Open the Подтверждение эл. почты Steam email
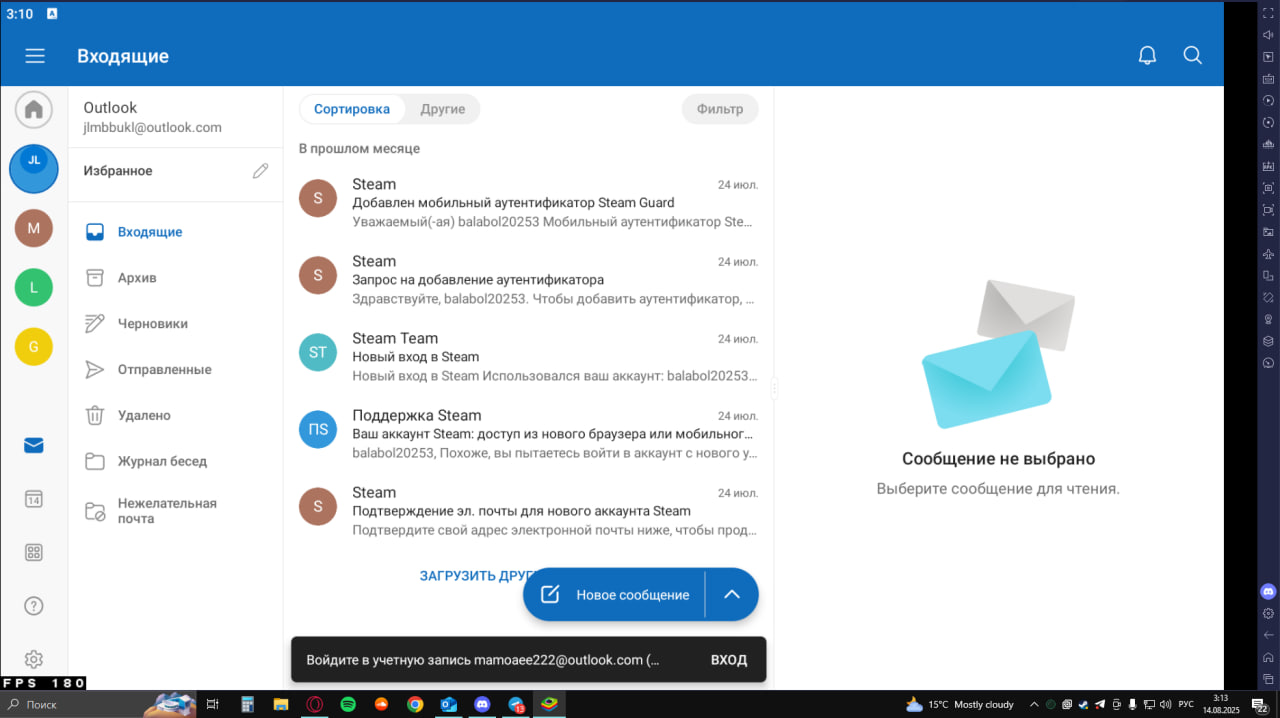This screenshot has width=1280, height=718. [x=528, y=511]
